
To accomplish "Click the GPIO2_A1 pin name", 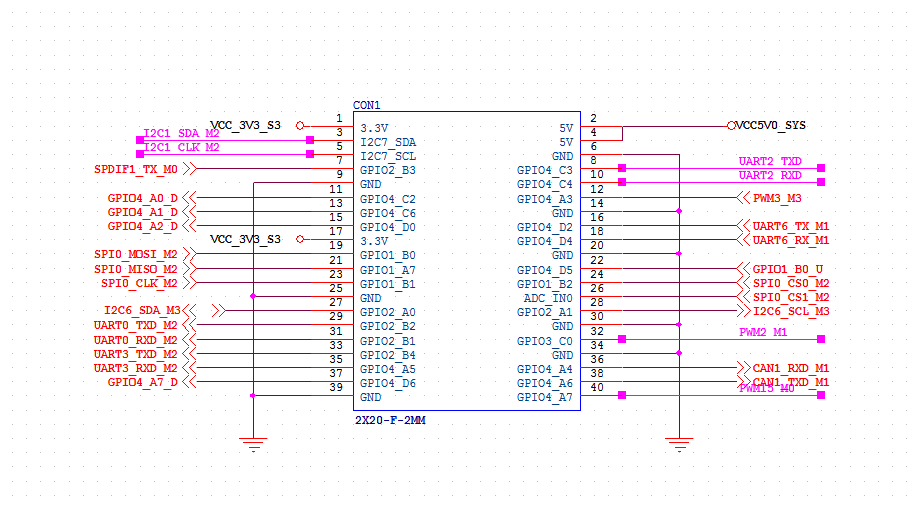I will [x=544, y=313].
